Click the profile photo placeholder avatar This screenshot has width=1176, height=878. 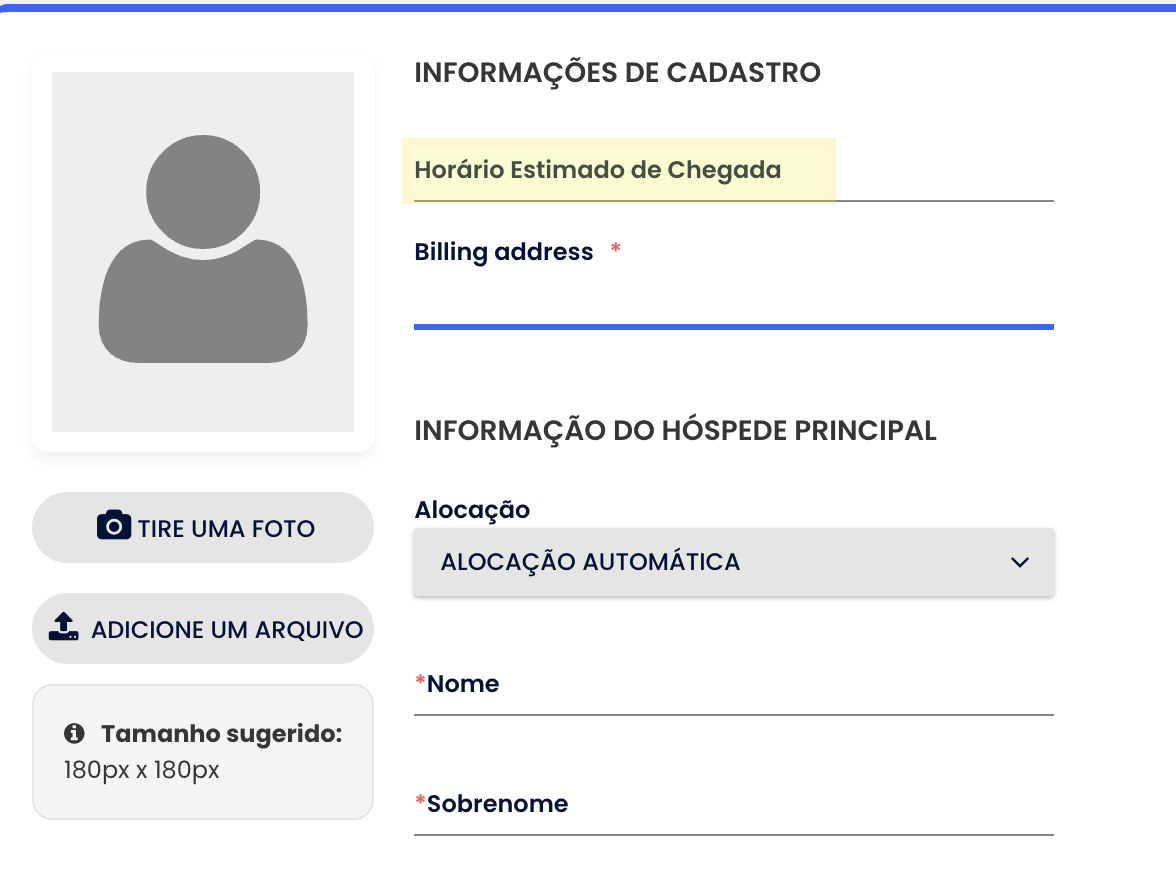tap(203, 251)
